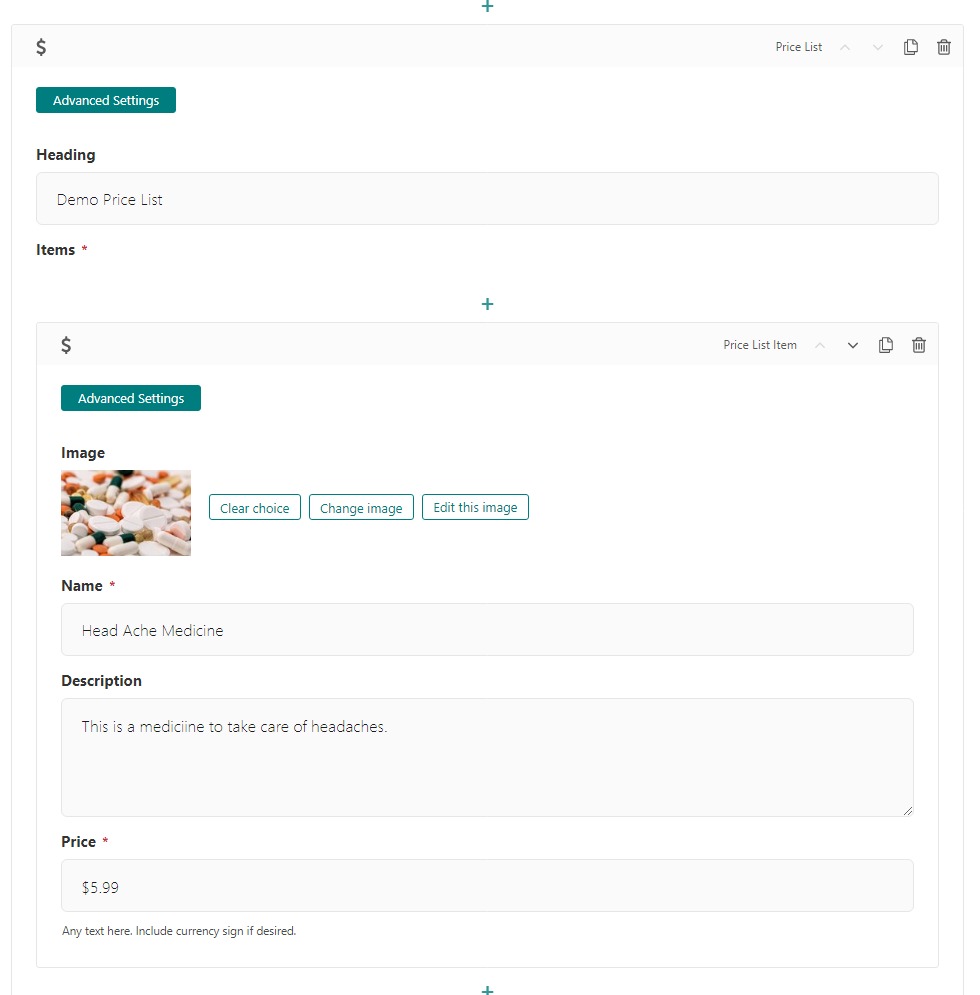Delete the Price List widget via trash icon
The height and width of the screenshot is (995, 980).
click(944, 47)
